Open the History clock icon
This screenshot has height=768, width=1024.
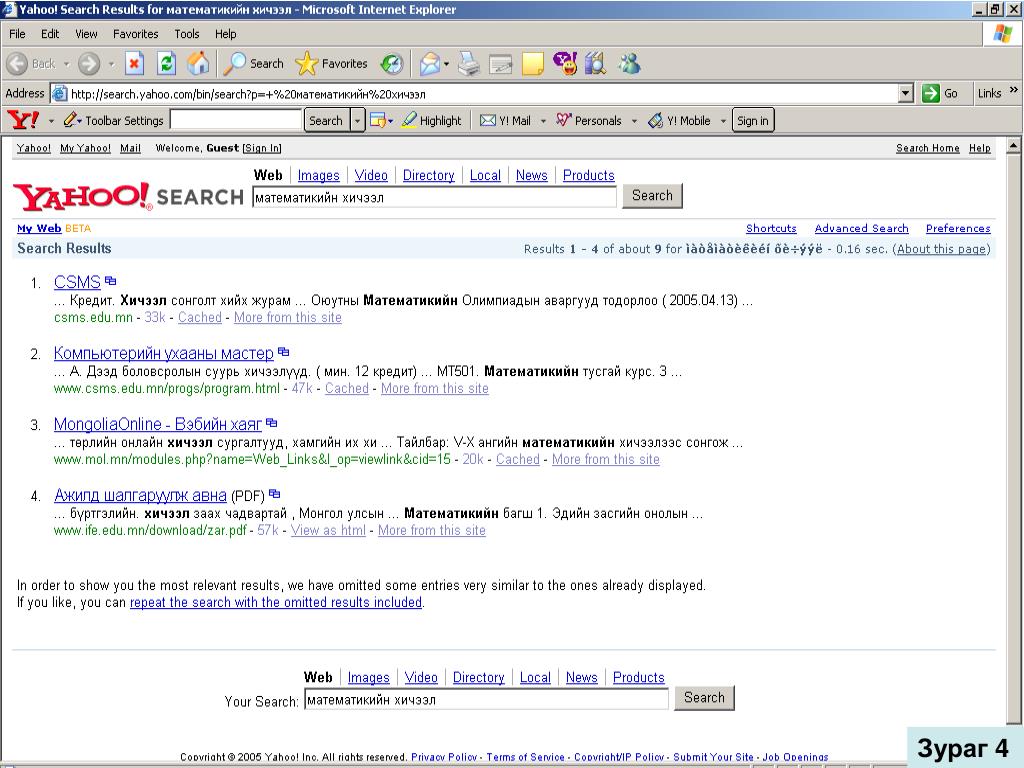pos(391,64)
